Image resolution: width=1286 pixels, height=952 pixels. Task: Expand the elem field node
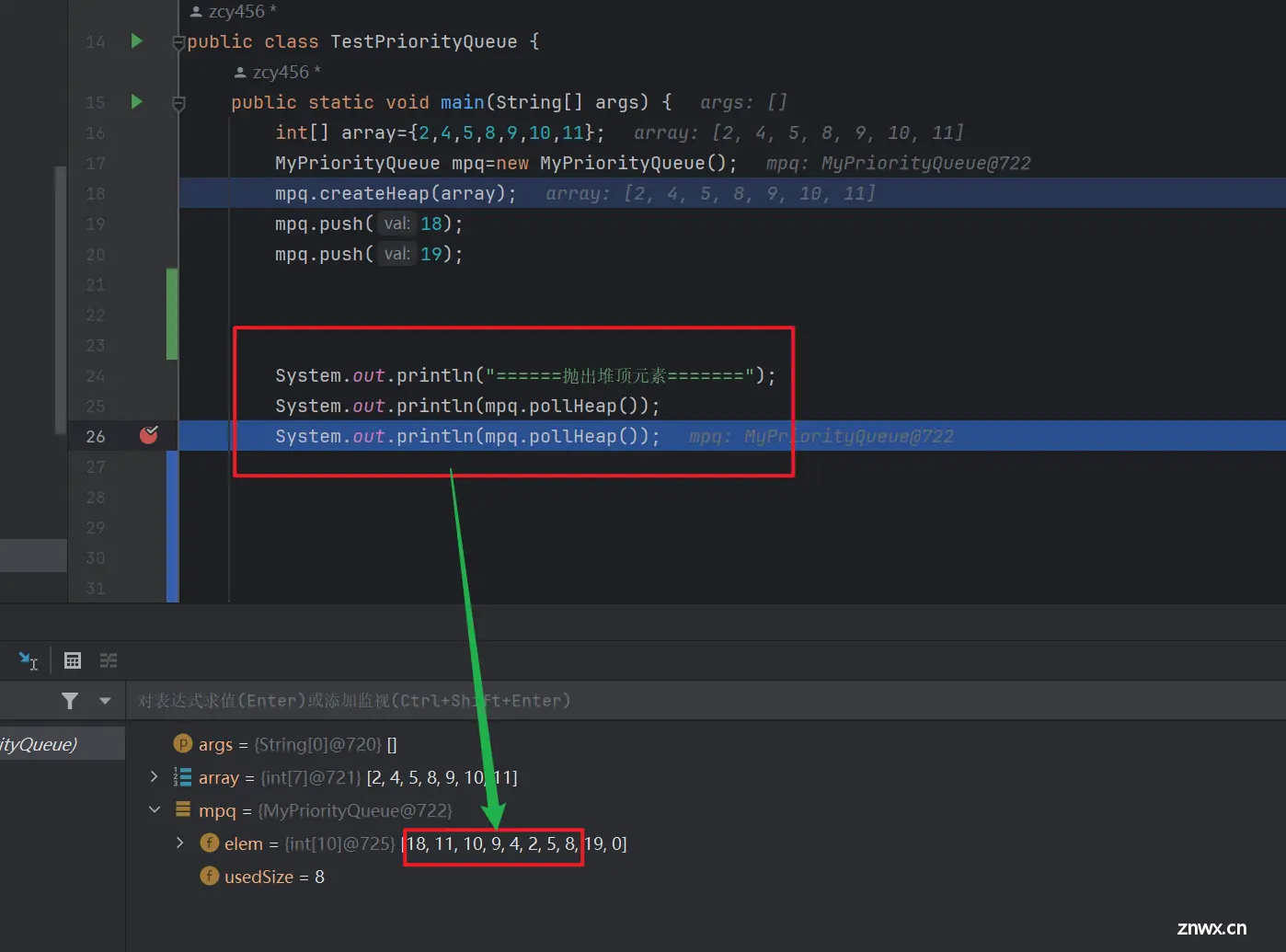point(179,843)
